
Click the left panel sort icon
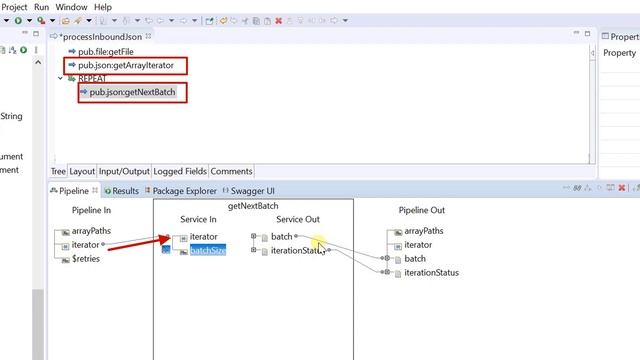(13, 50)
